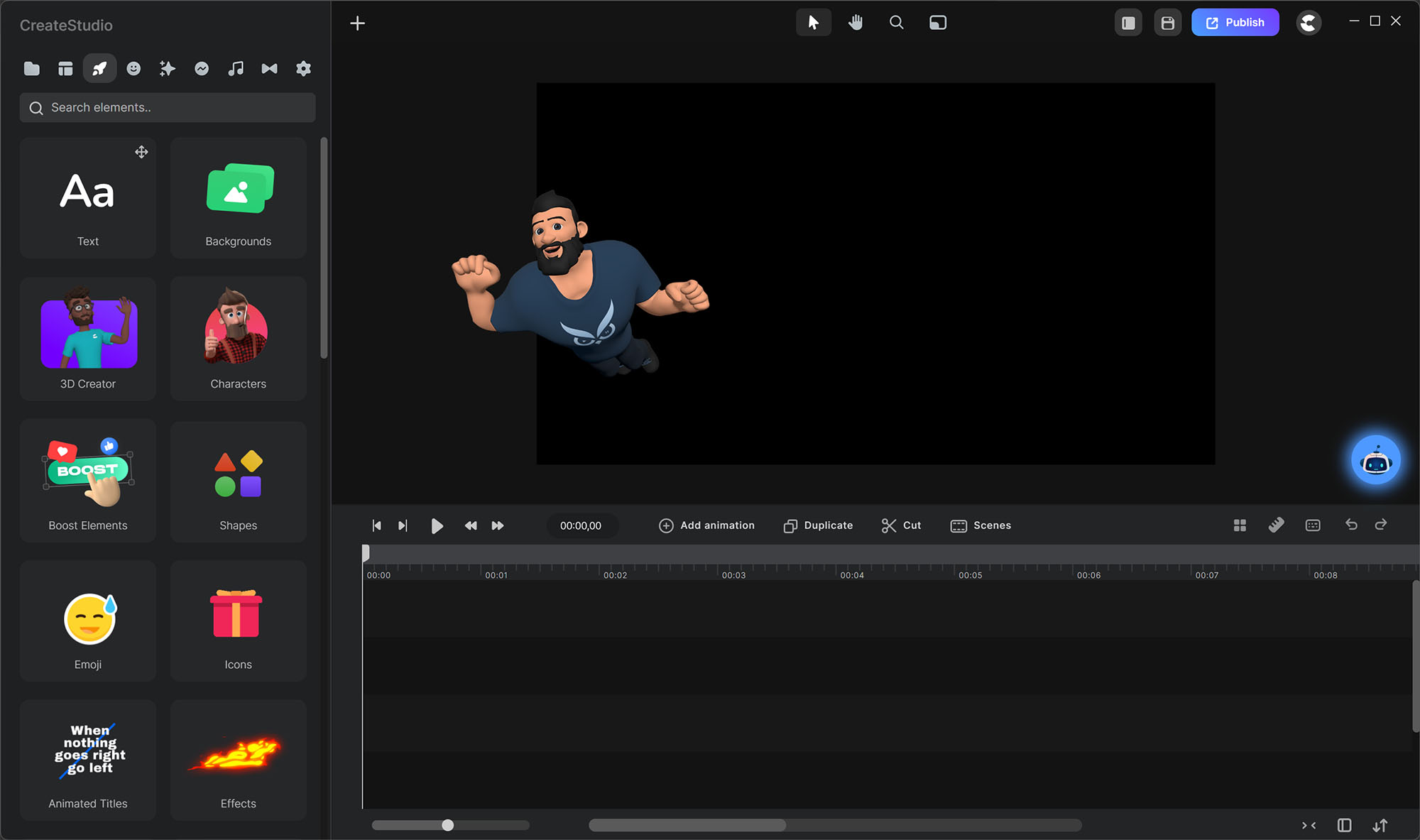This screenshot has width=1420, height=840.
Task: Open the emoji smiley tab
Action: click(133, 68)
